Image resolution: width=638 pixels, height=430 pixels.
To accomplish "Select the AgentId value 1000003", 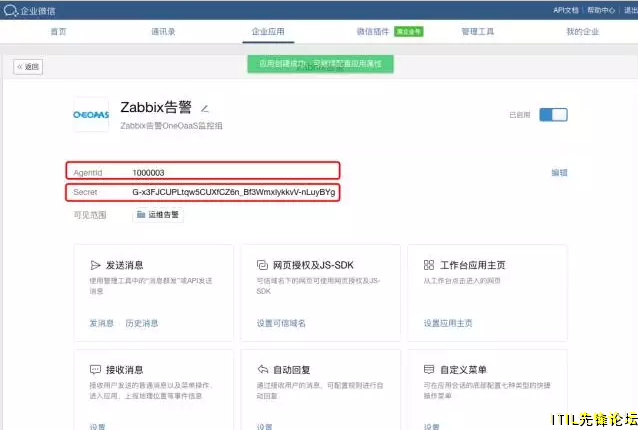I will [149, 173].
